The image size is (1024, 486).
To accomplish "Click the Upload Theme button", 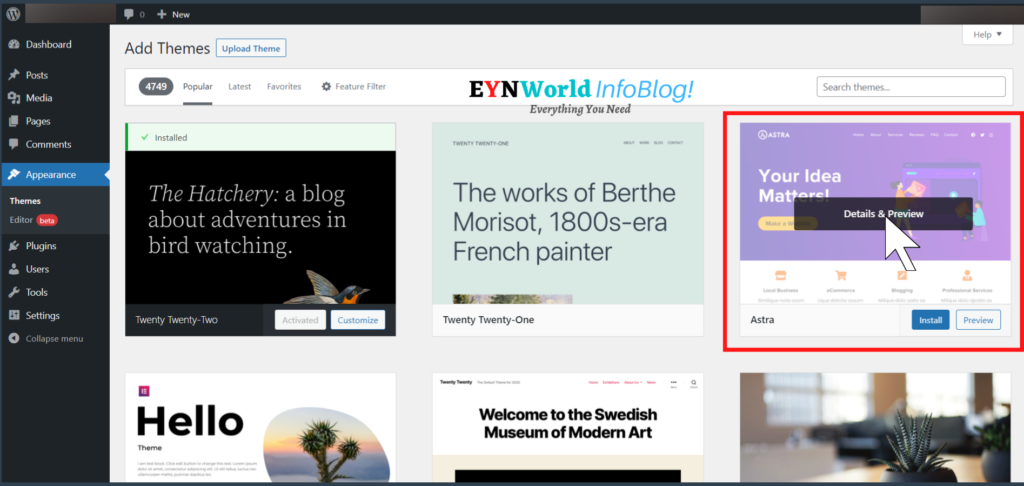I will [x=251, y=48].
